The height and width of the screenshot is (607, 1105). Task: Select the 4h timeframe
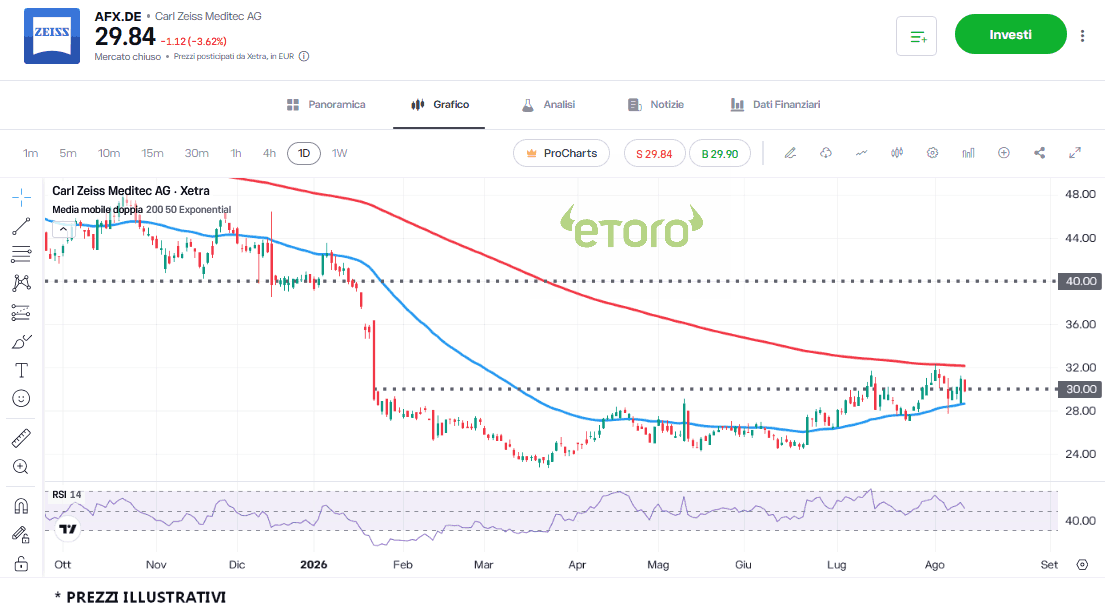click(x=269, y=153)
